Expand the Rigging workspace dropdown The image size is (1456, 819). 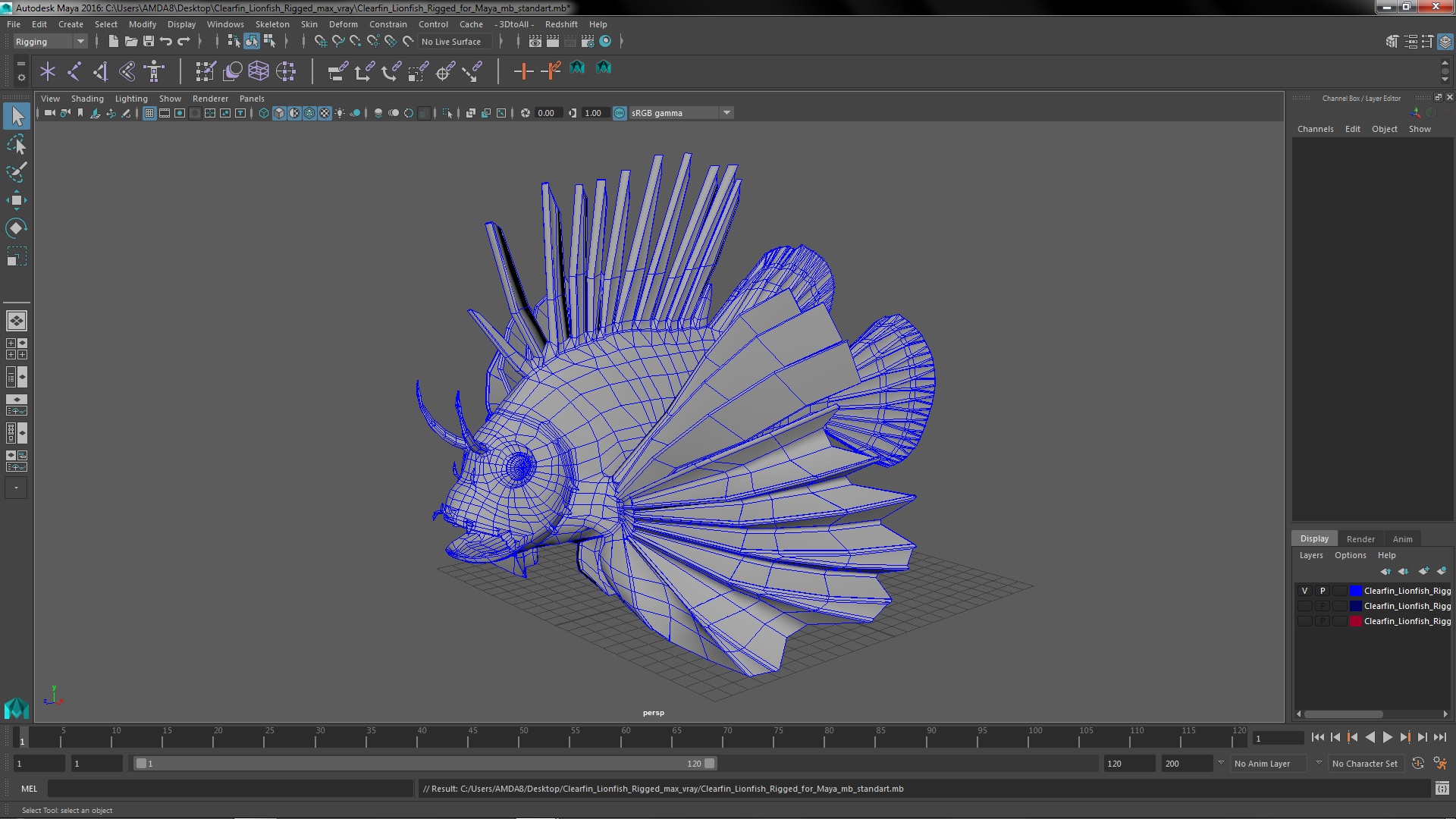[x=80, y=41]
